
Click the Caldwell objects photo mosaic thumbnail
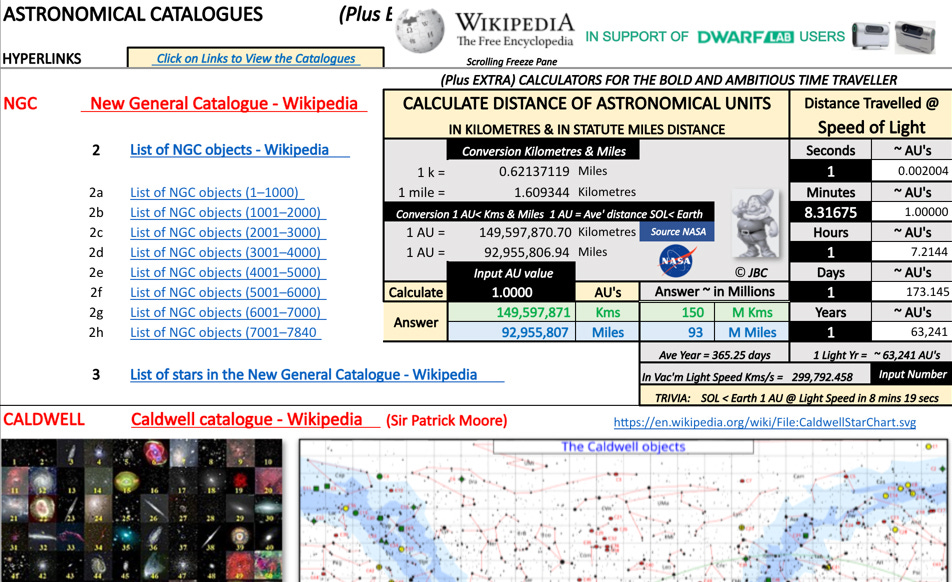pos(141,510)
